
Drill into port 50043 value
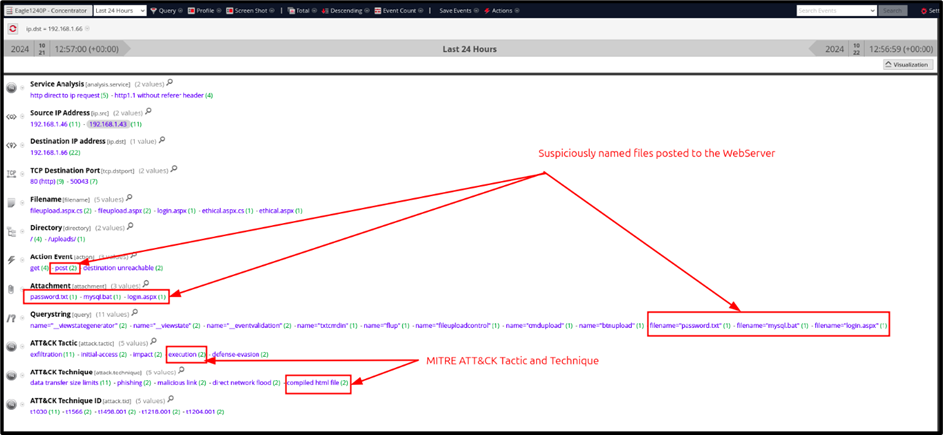point(79,181)
